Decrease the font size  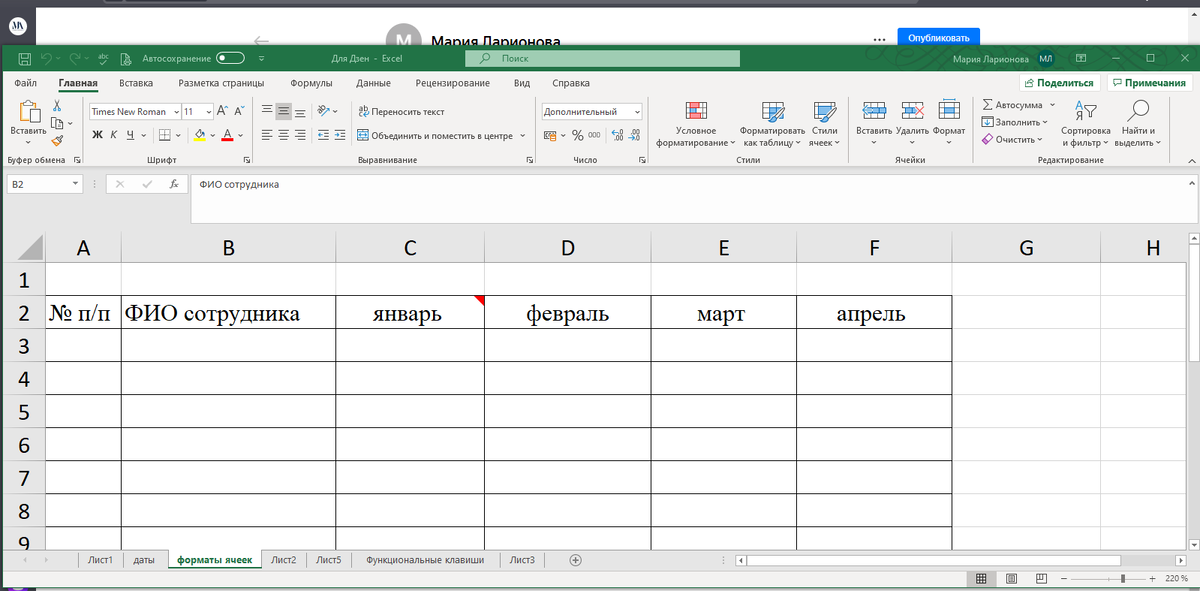pos(240,111)
